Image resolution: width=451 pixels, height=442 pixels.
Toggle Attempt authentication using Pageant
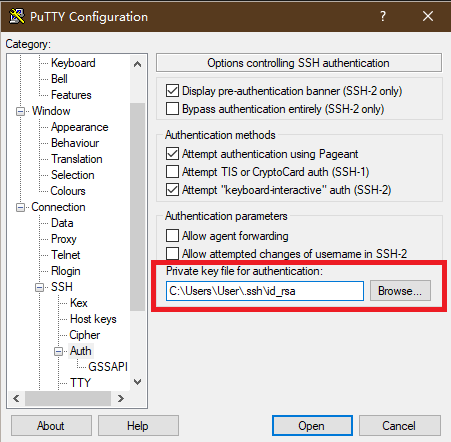(x=172, y=154)
